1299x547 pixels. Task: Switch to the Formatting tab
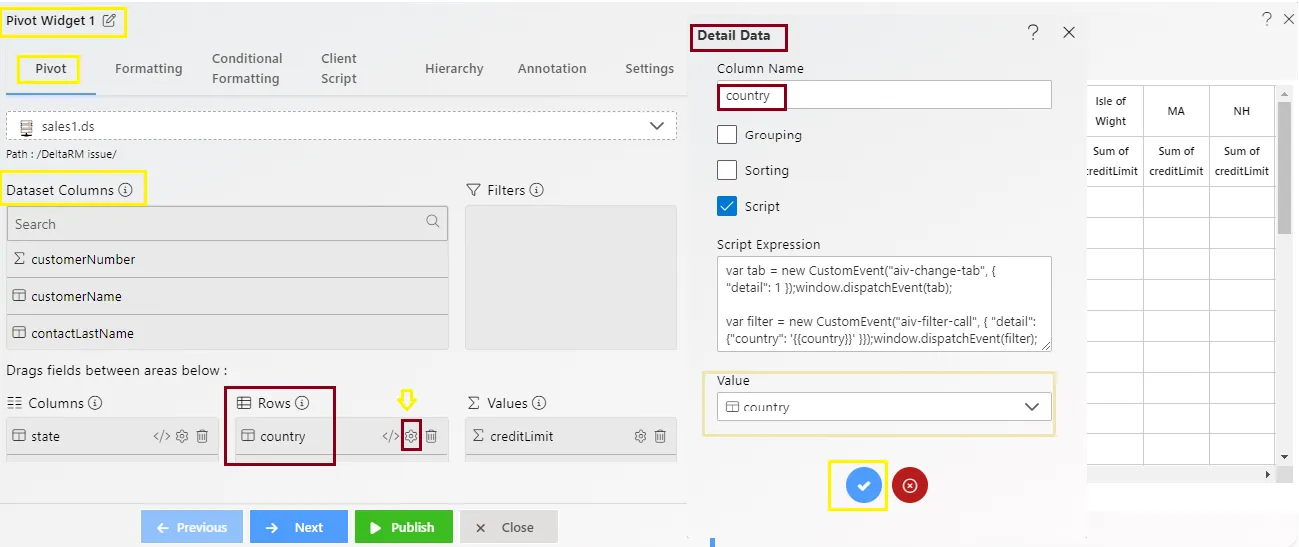tap(148, 68)
